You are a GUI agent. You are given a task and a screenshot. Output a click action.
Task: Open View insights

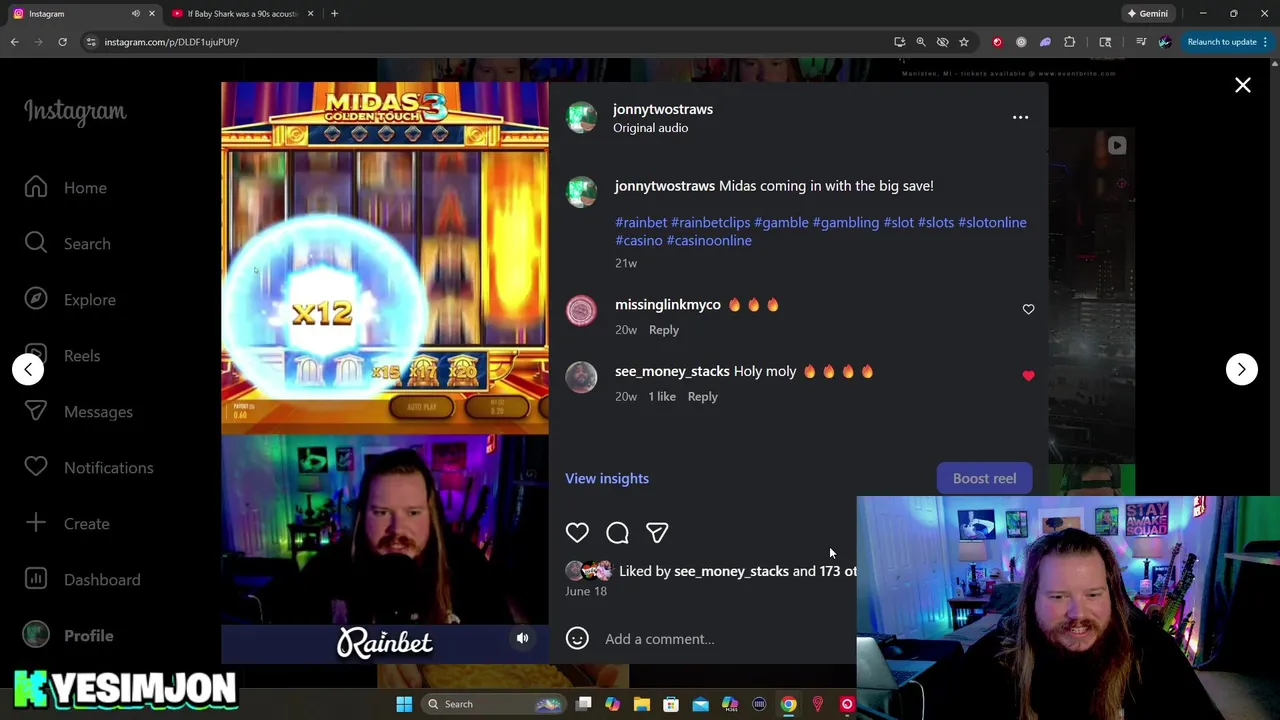(x=607, y=478)
